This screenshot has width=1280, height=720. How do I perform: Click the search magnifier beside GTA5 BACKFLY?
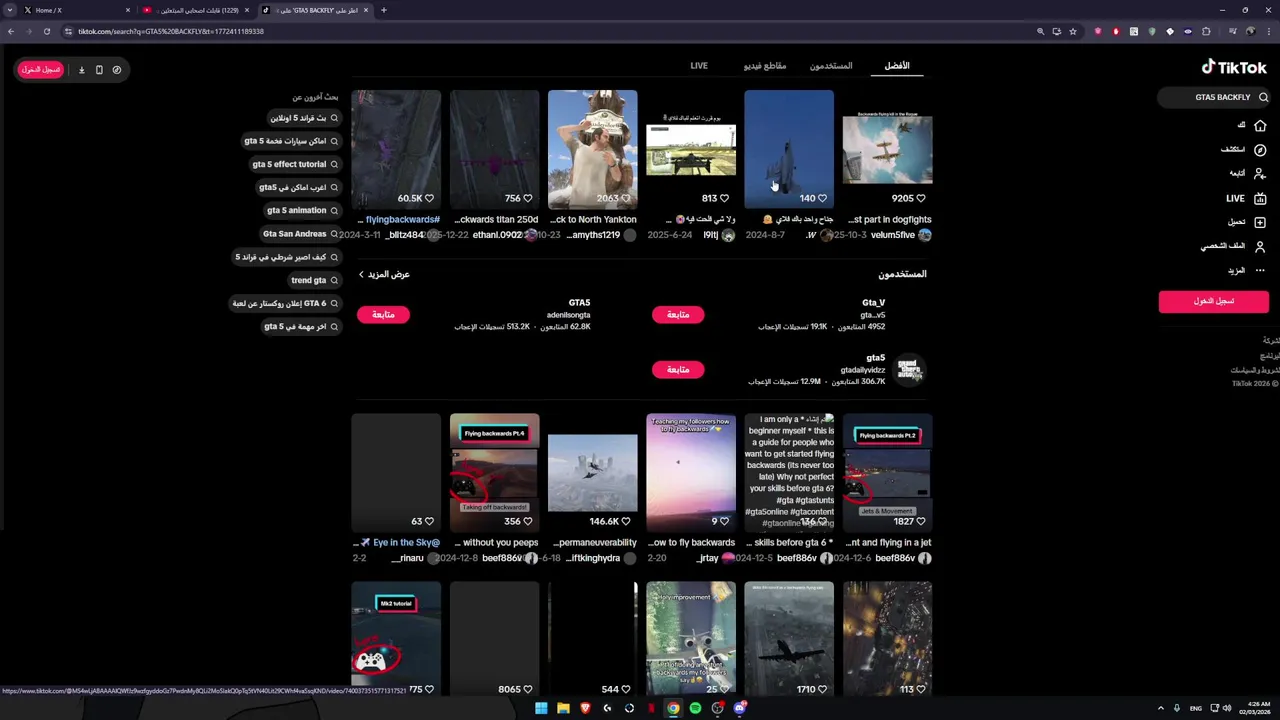click(x=1263, y=98)
